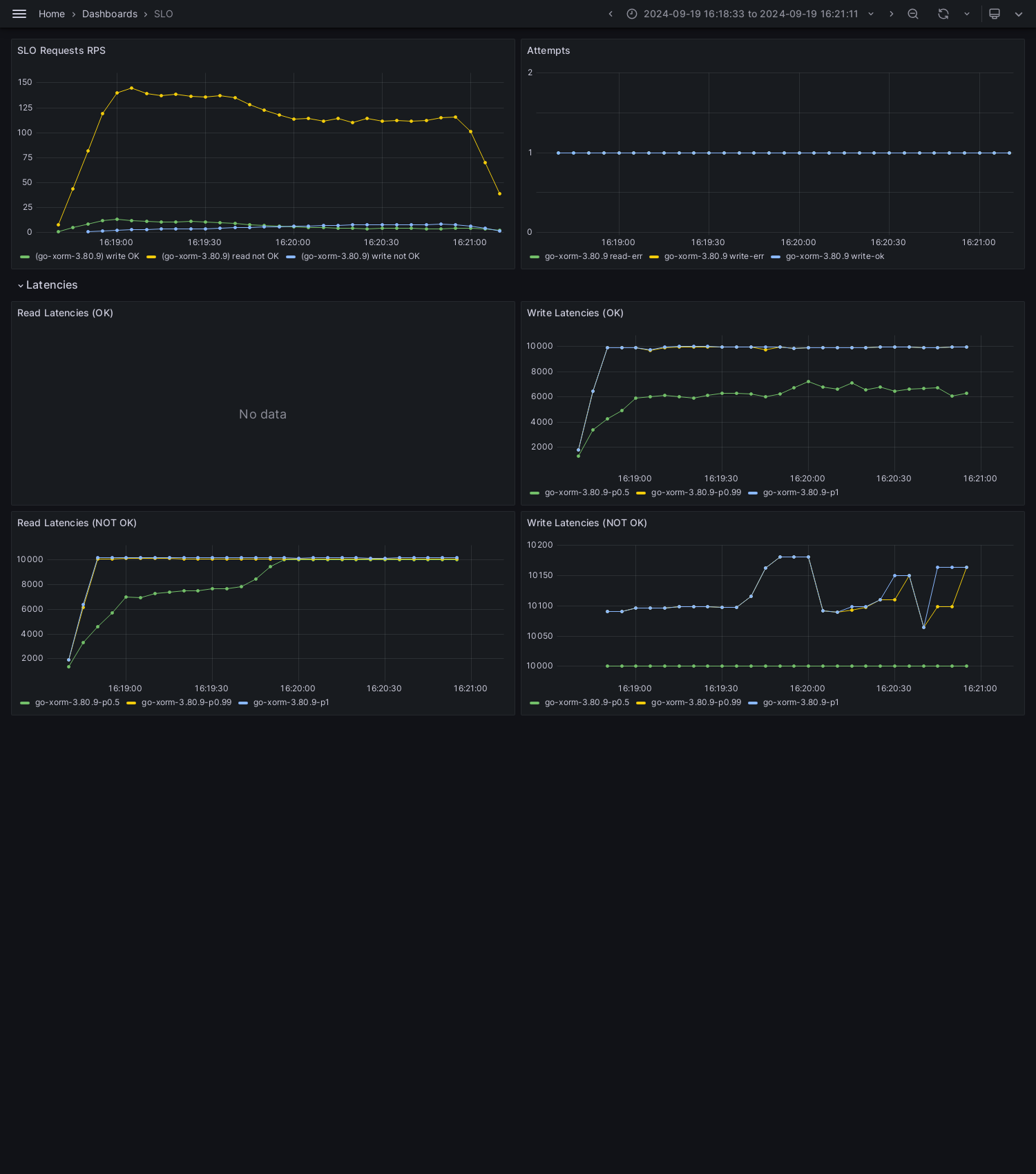Toggle p1 series in Read Latencies (NOT OK)
The image size is (1036, 1174).
[x=291, y=702]
